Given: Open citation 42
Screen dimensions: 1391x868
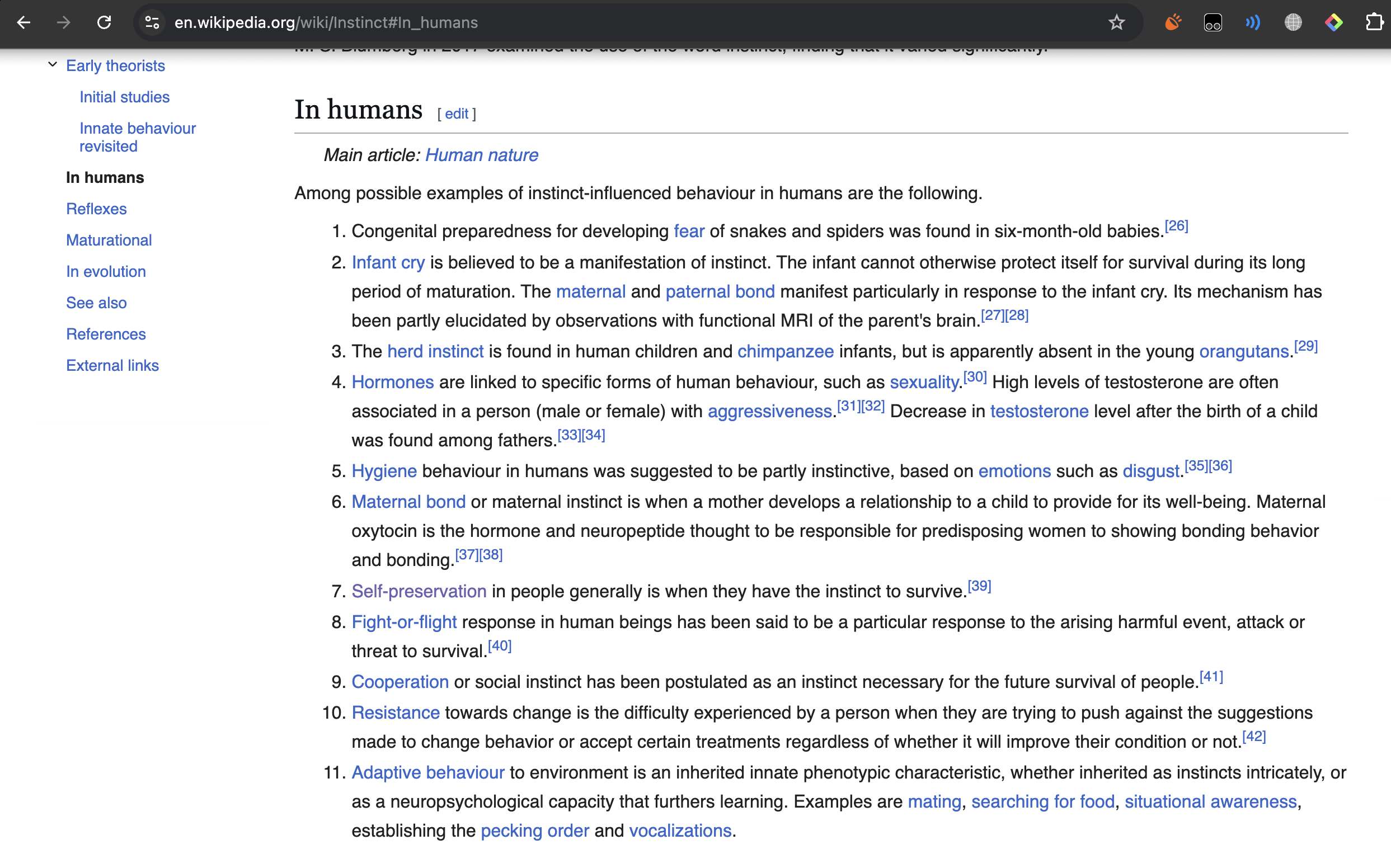Looking at the screenshot, I should point(1254,737).
